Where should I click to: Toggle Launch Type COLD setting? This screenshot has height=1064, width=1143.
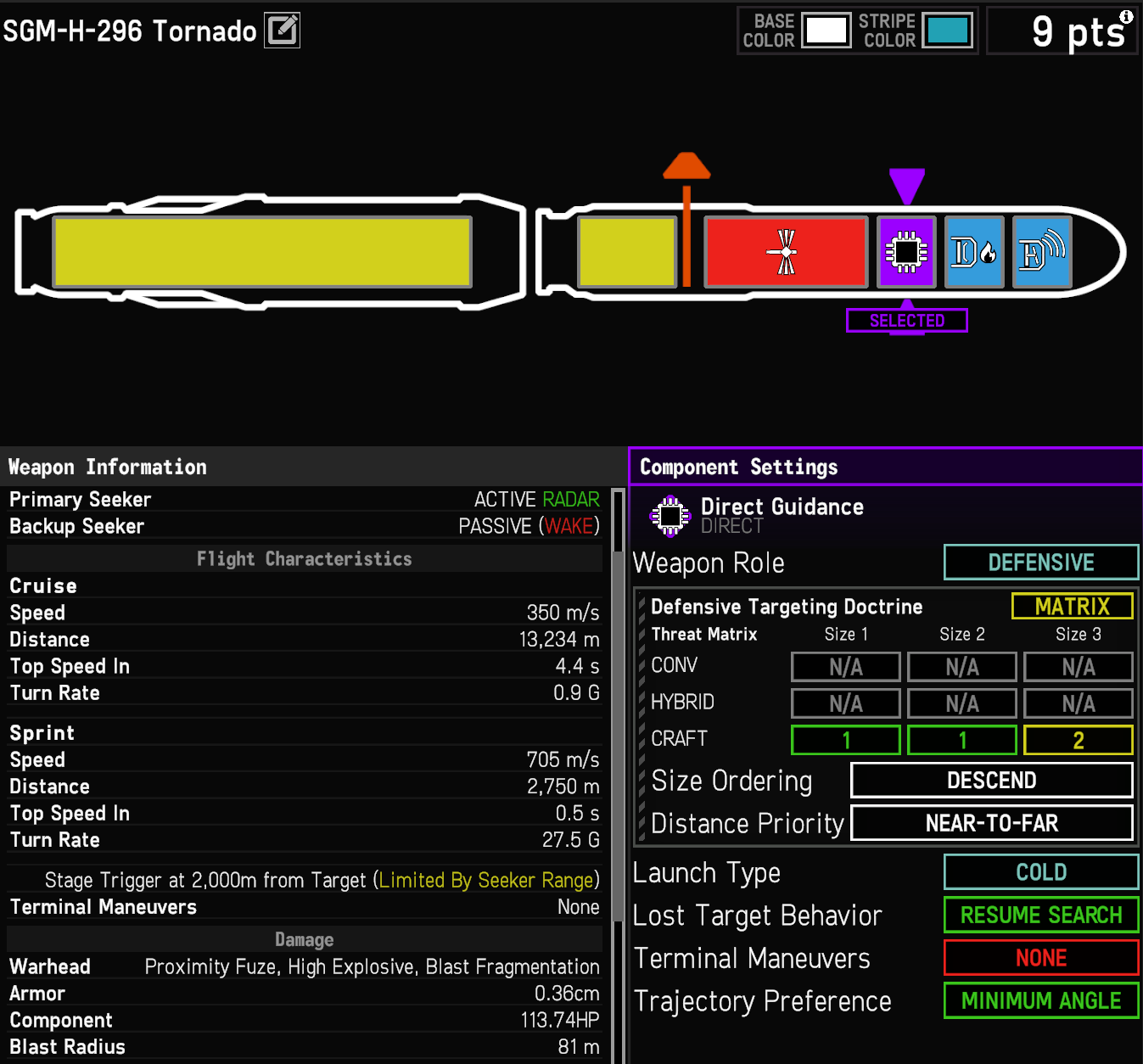tap(1041, 872)
